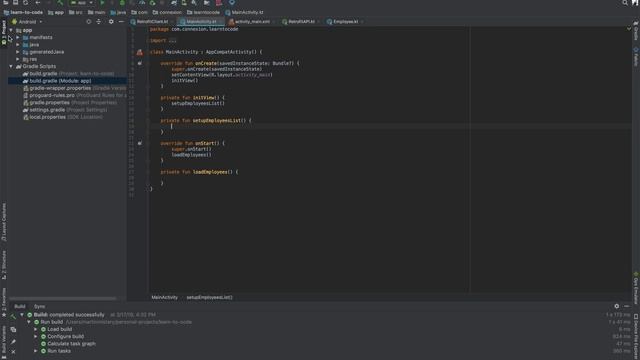Click the scroll-from-source target icon in Project panel

pos(89,22)
